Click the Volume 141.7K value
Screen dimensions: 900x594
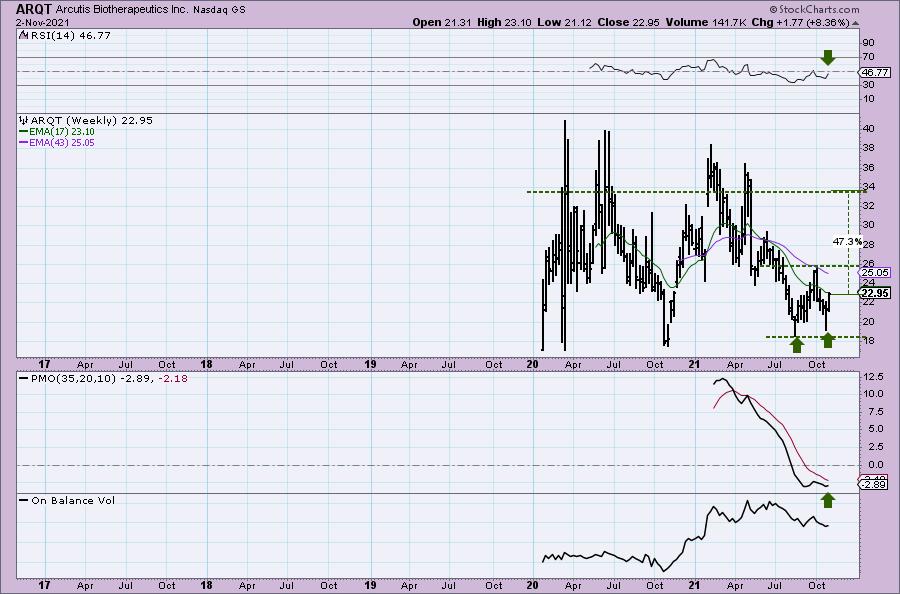[x=706, y=22]
